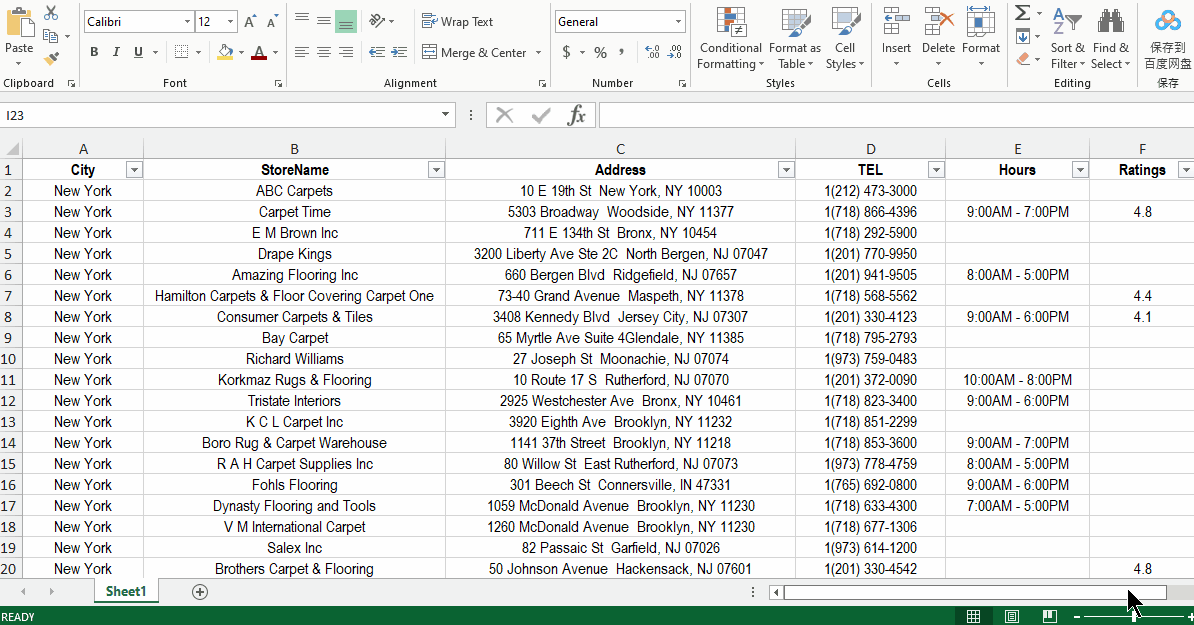This screenshot has height=625, width=1194.
Task: Switch to Page Layout view
Action: pos(1011,617)
